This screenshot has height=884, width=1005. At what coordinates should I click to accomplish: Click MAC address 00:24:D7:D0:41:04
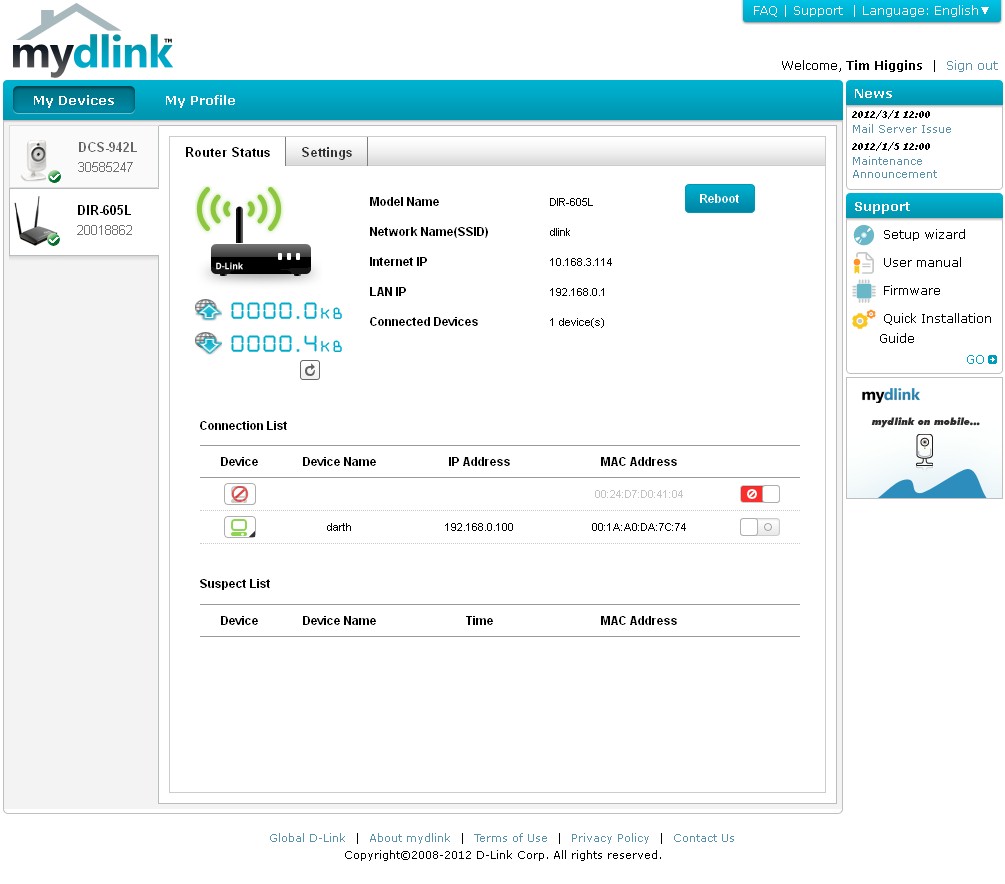coord(638,494)
